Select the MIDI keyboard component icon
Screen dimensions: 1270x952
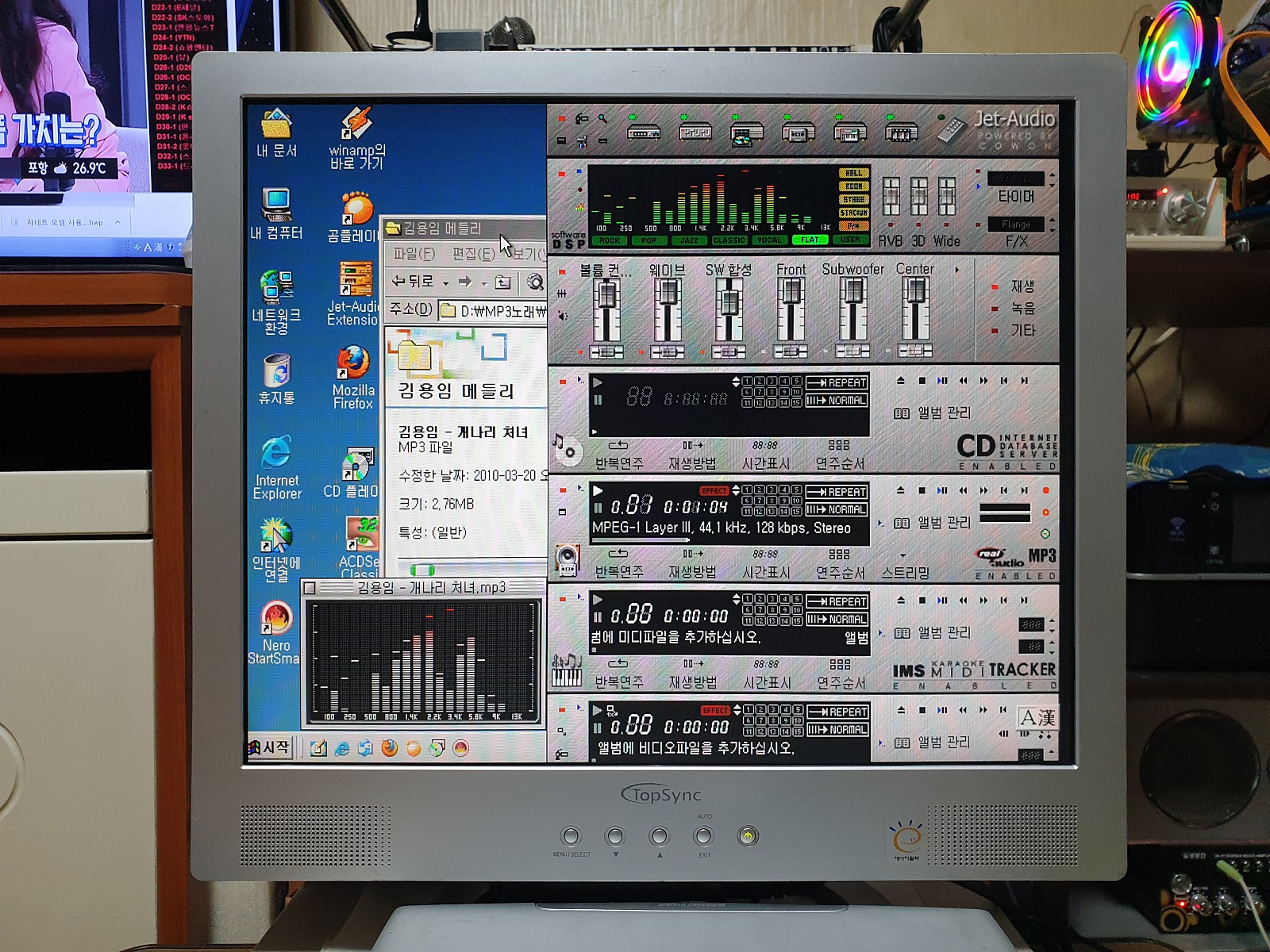pyautogui.click(x=850, y=132)
